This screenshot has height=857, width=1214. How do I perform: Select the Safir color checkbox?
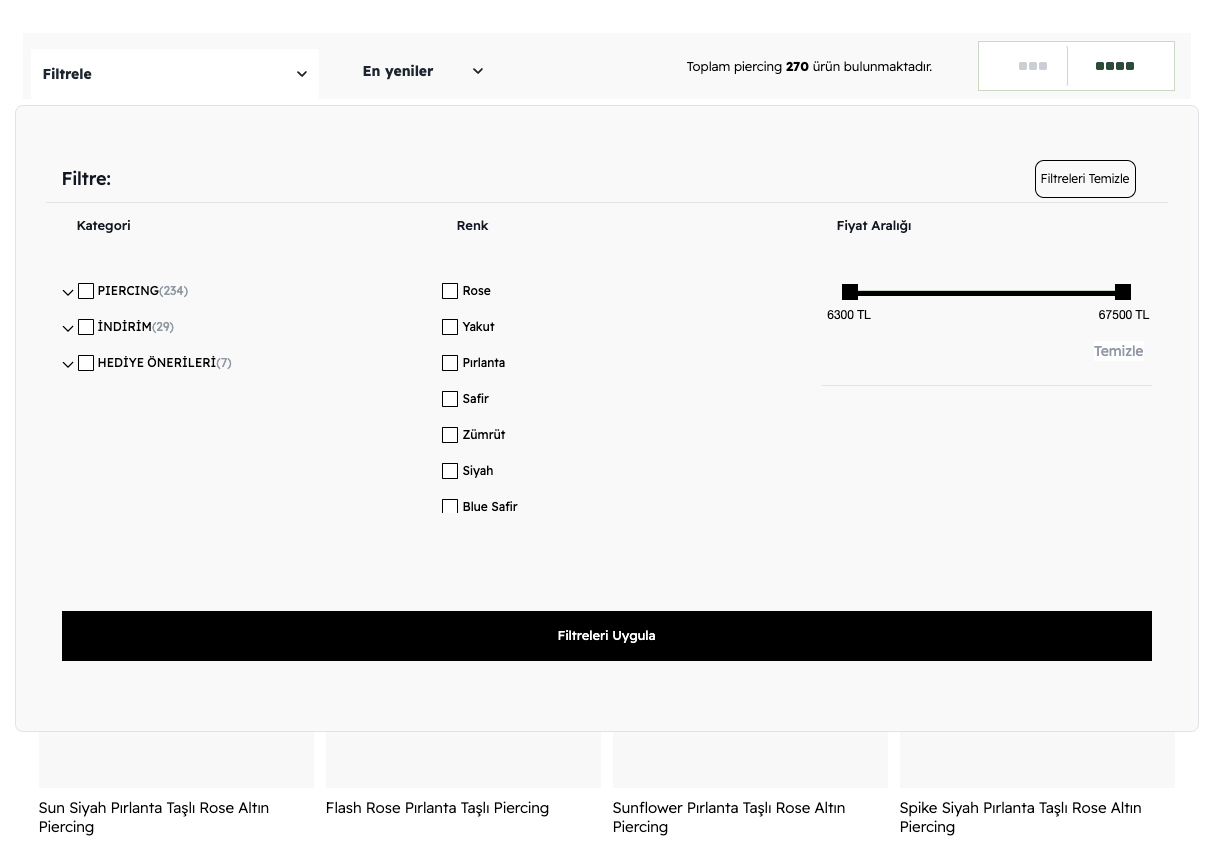click(x=450, y=399)
